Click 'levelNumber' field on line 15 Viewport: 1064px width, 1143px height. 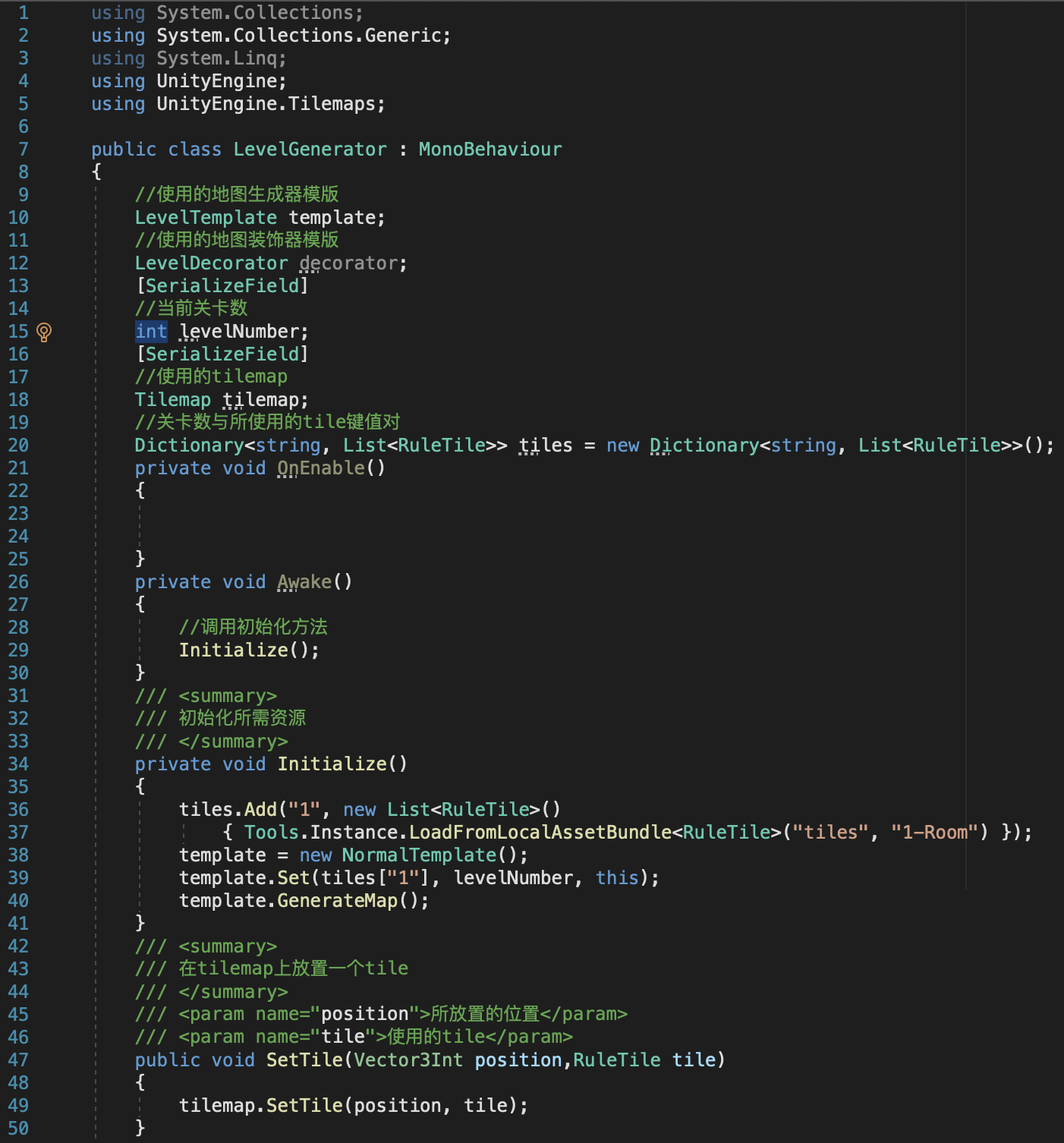[x=238, y=332]
